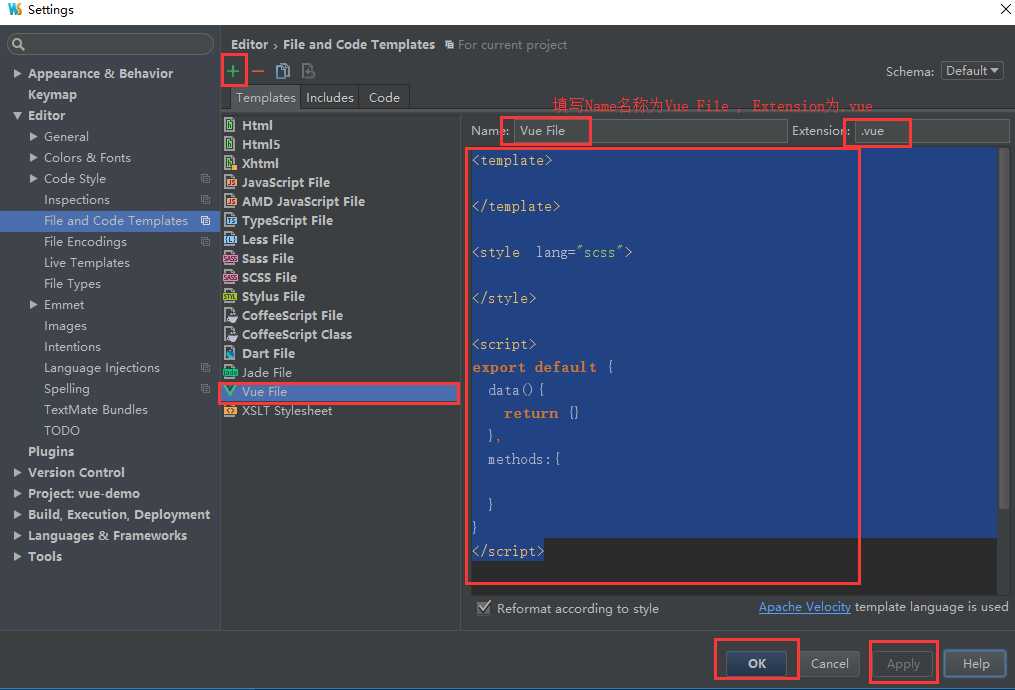
Task: Select the Sass File template icon
Action: click(x=230, y=258)
